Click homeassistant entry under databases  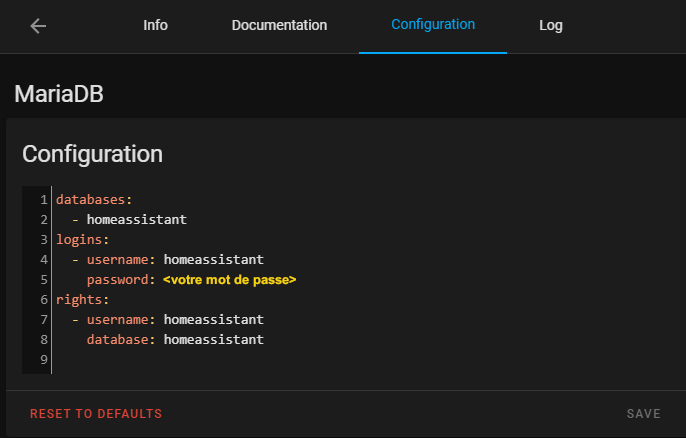pyautogui.click(x=136, y=219)
